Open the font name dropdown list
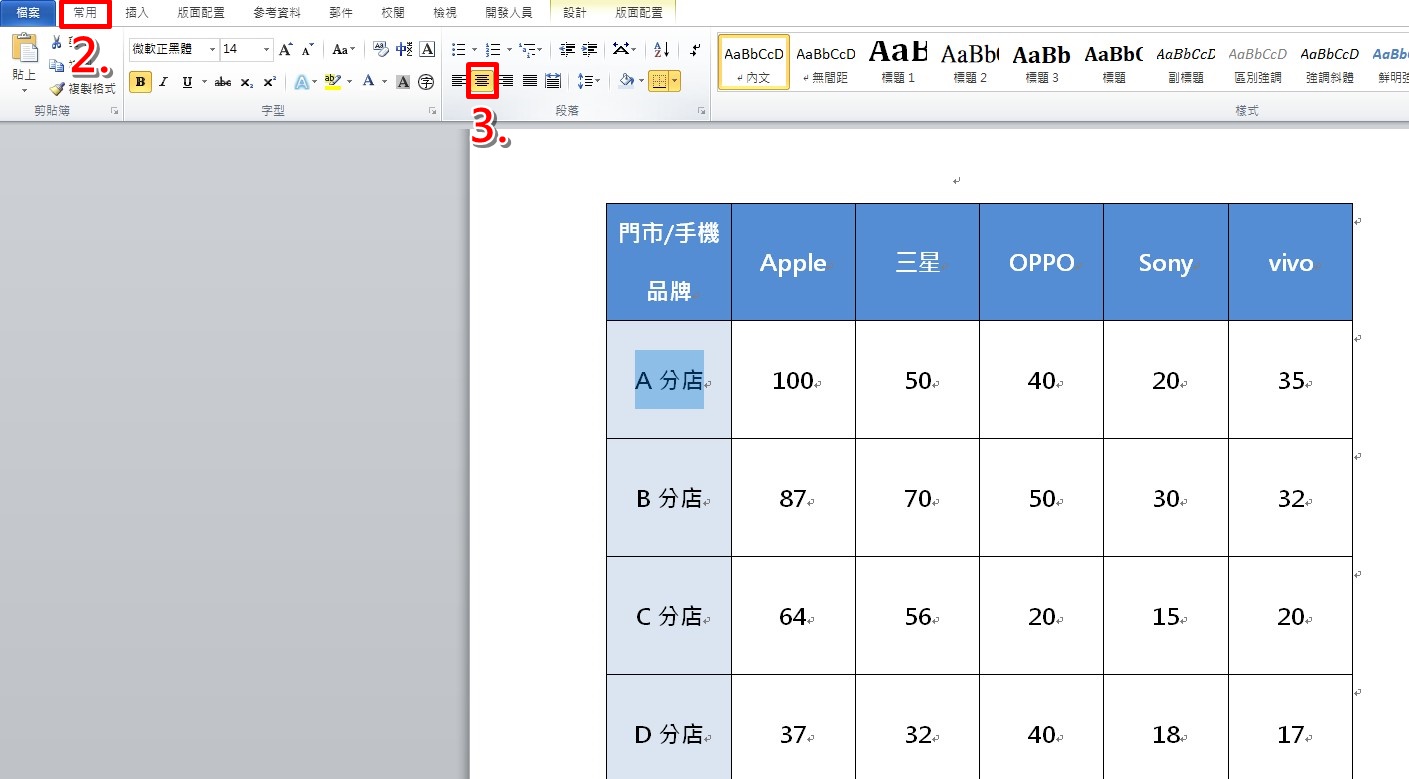This screenshot has width=1409, height=779. tap(213, 49)
